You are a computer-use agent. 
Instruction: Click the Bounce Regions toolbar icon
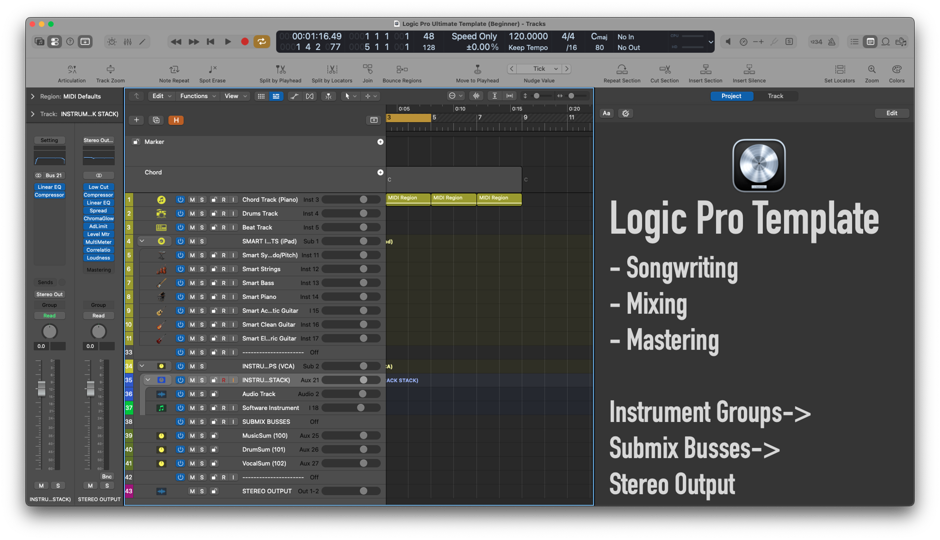(402, 70)
